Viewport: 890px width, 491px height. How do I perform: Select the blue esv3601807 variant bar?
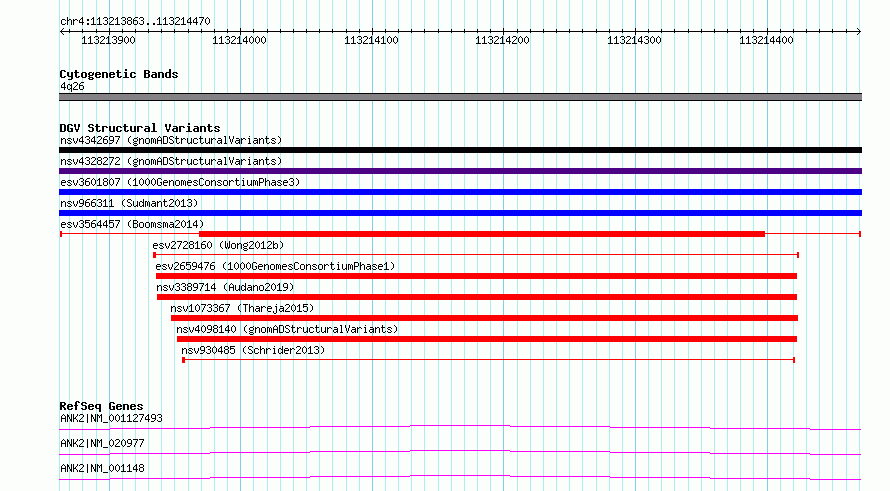460,192
